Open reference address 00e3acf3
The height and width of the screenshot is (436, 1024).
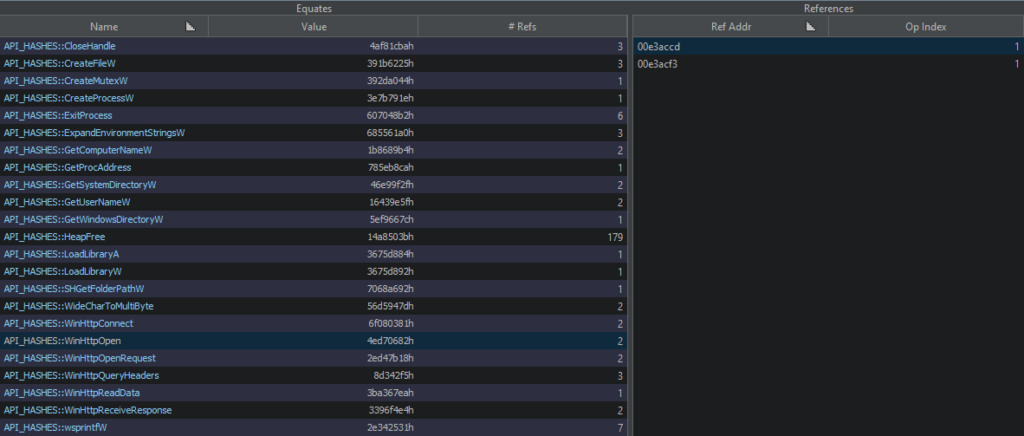(x=658, y=64)
